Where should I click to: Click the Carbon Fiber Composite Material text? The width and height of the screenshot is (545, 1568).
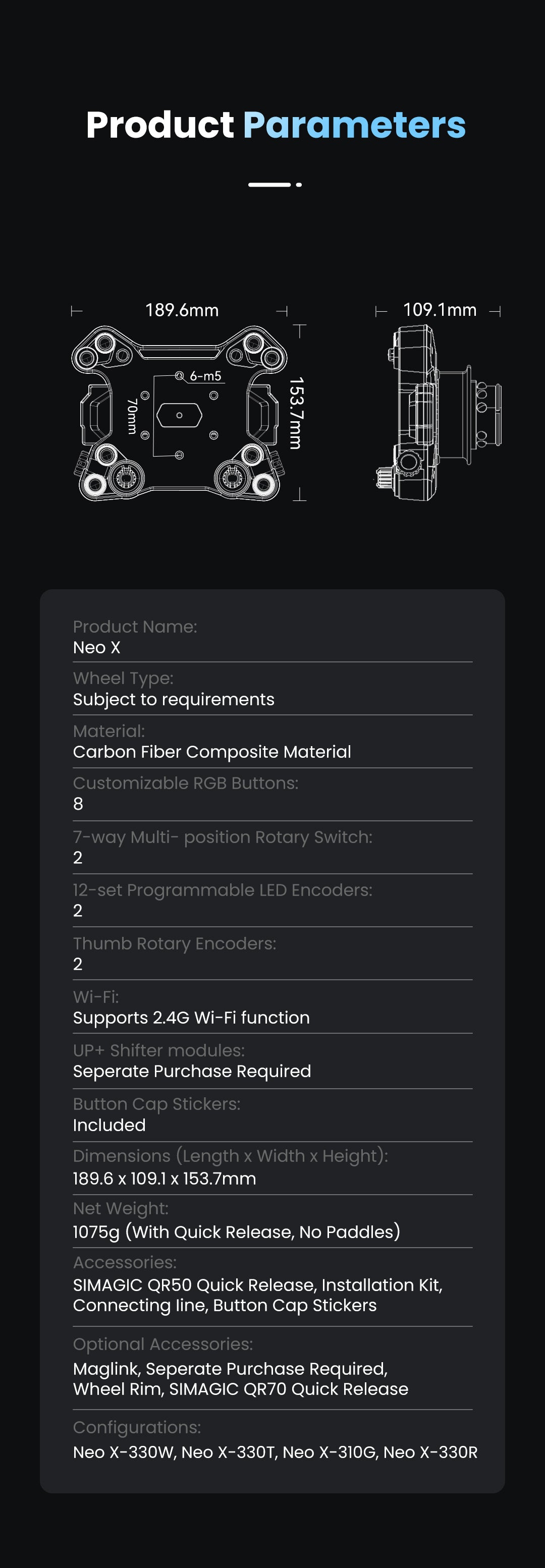point(212,752)
